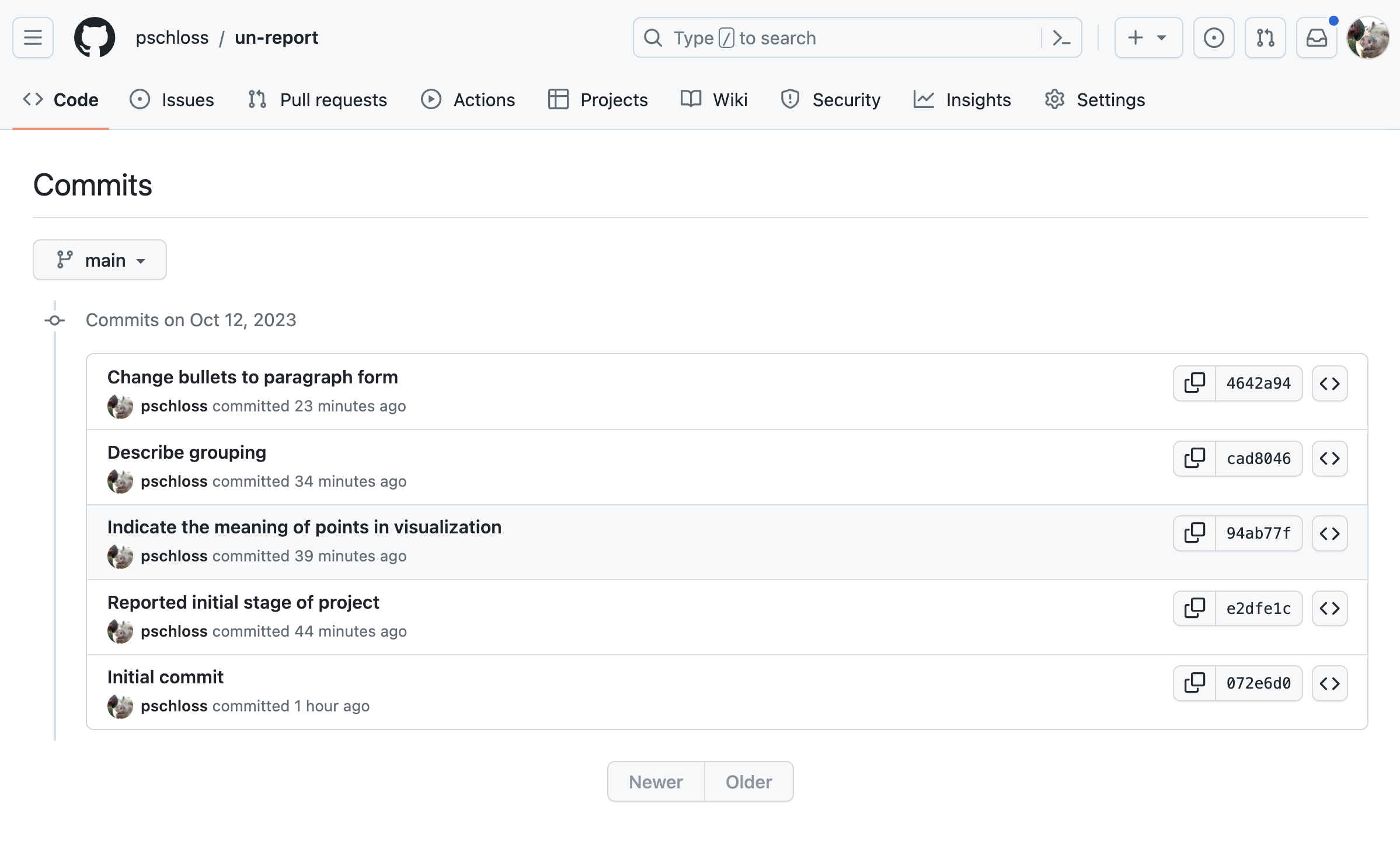This screenshot has width=1400, height=845.
Task: Click the GitHub logo icon
Action: 95,38
